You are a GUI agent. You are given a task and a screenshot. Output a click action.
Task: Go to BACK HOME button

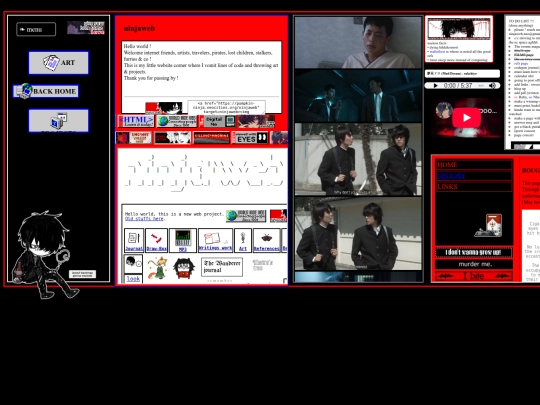click(46, 91)
